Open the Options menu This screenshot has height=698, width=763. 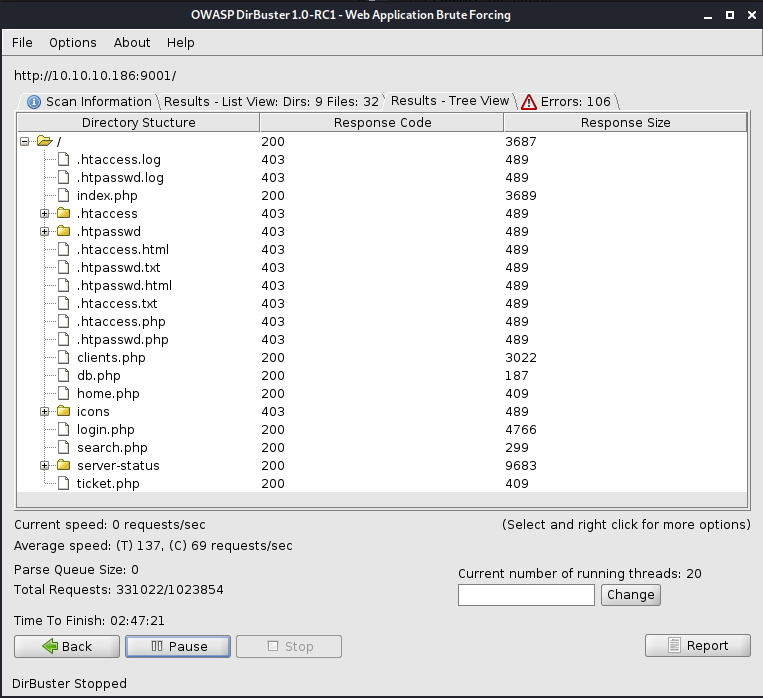pos(73,43)
